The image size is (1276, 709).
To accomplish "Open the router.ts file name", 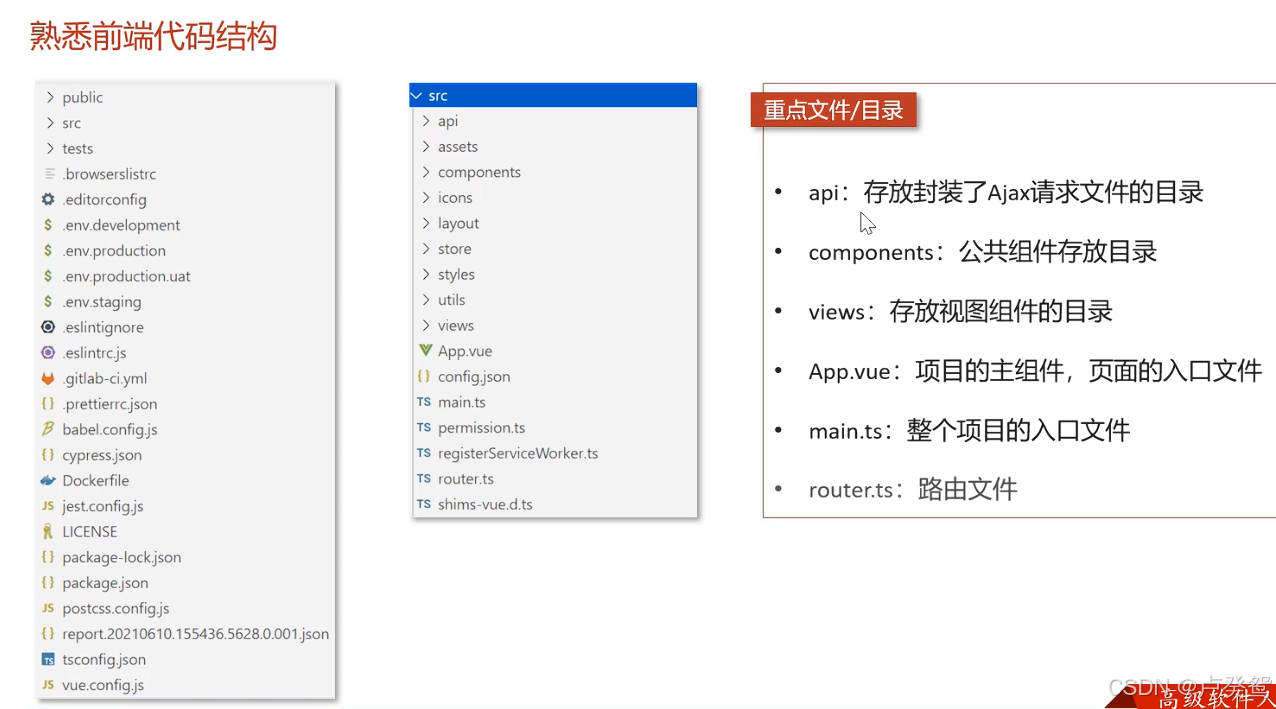I will (466, 479).
